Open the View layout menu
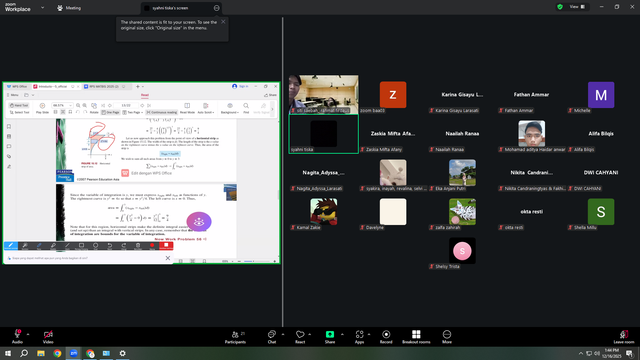This screenshot has height=360, width=640. point(577,7)
